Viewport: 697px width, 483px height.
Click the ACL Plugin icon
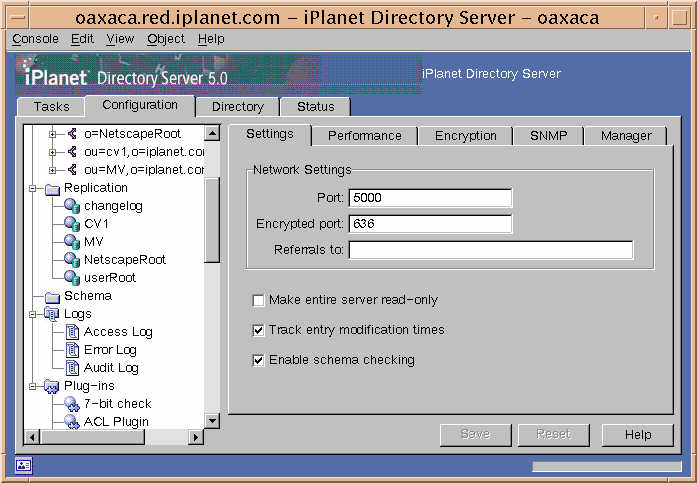[x=72, y=422]
